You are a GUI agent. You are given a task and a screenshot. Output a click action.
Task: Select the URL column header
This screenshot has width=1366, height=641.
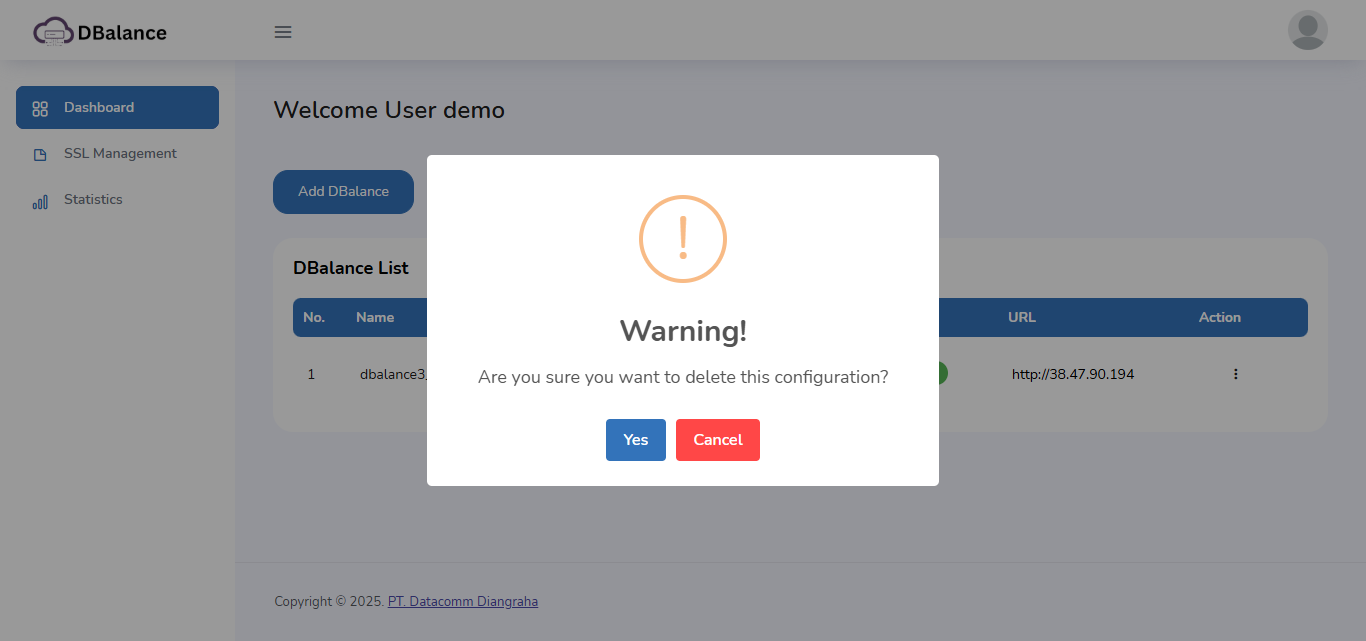pos(1022,317)
